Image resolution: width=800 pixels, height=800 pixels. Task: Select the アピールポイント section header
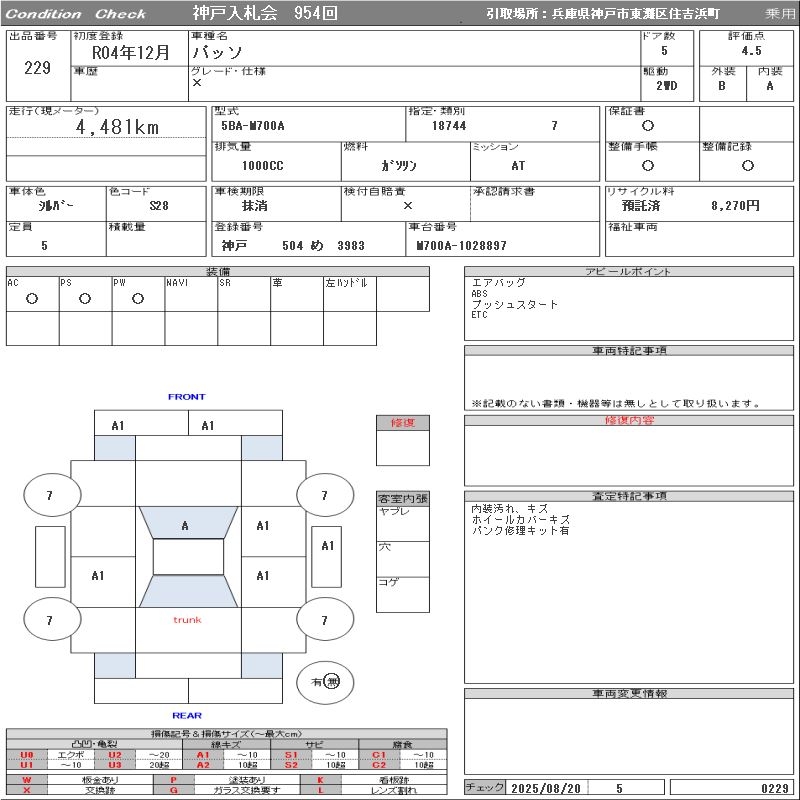(x=628, y=272)
